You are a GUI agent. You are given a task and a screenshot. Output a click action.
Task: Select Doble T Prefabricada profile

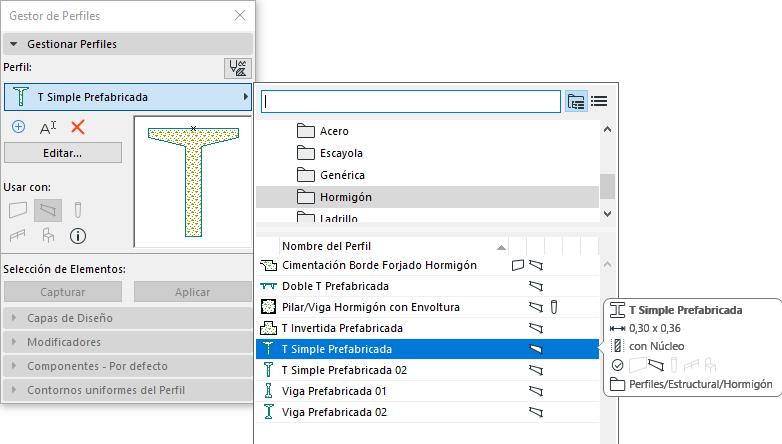pyautogui.click(x=427, y=286)
